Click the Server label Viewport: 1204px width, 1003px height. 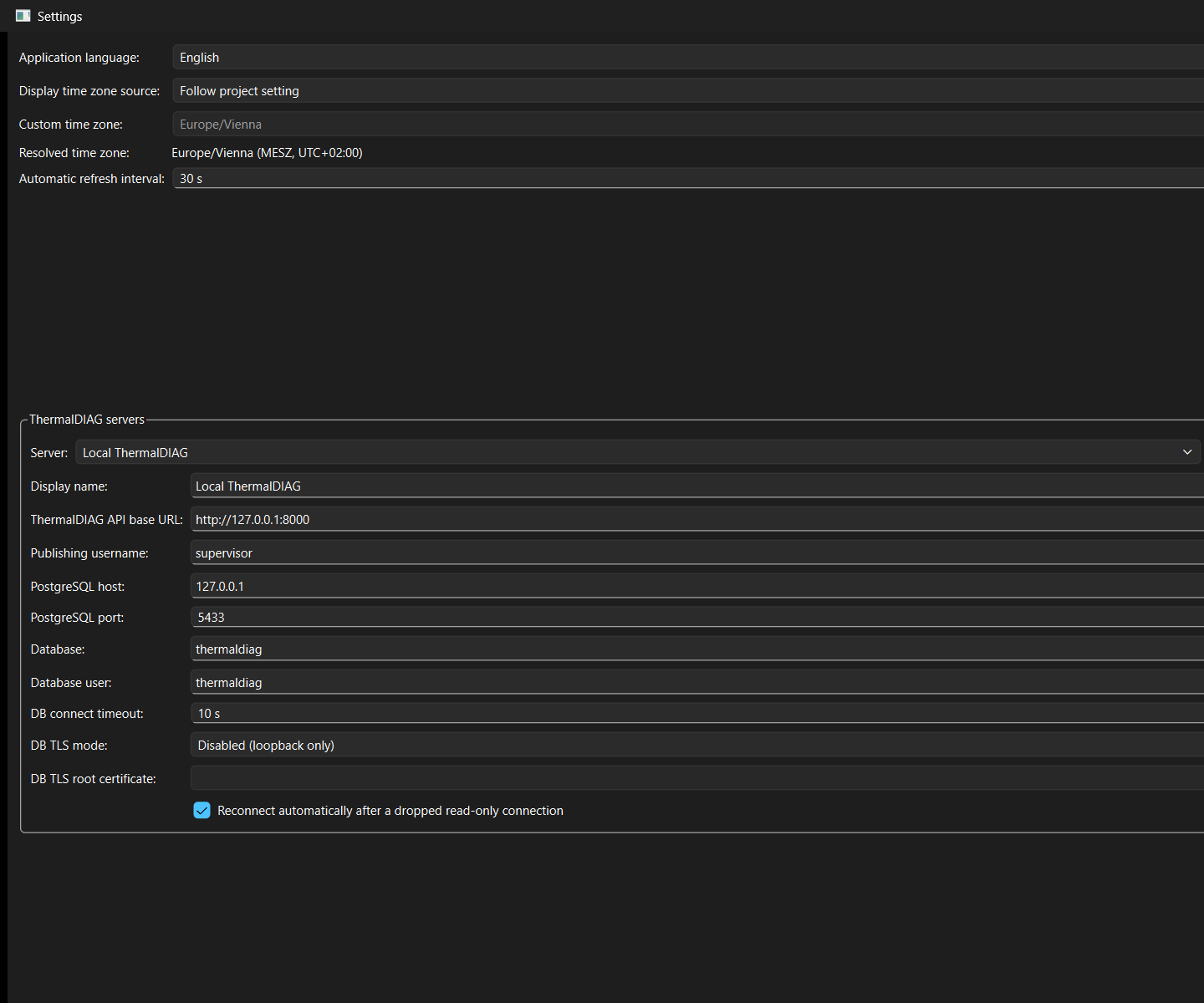(x=49, y=453)
